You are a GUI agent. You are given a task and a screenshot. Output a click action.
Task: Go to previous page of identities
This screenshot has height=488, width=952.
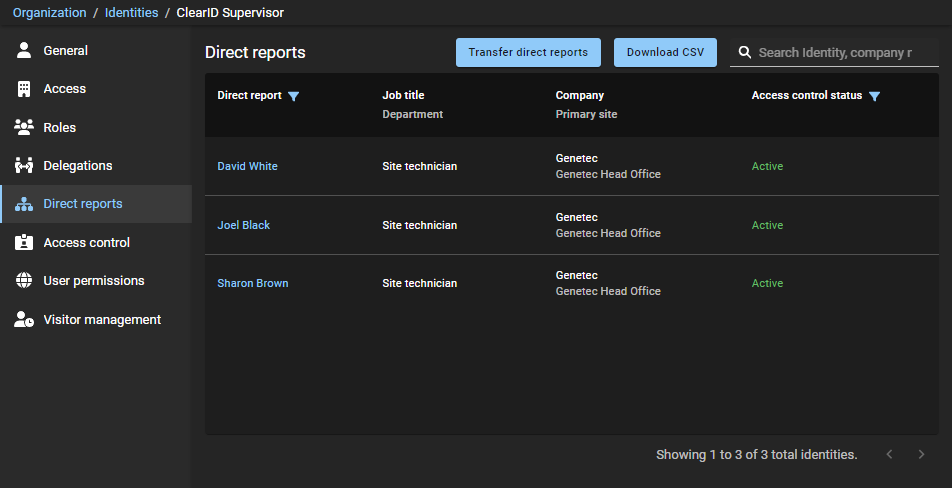(889, 455)
